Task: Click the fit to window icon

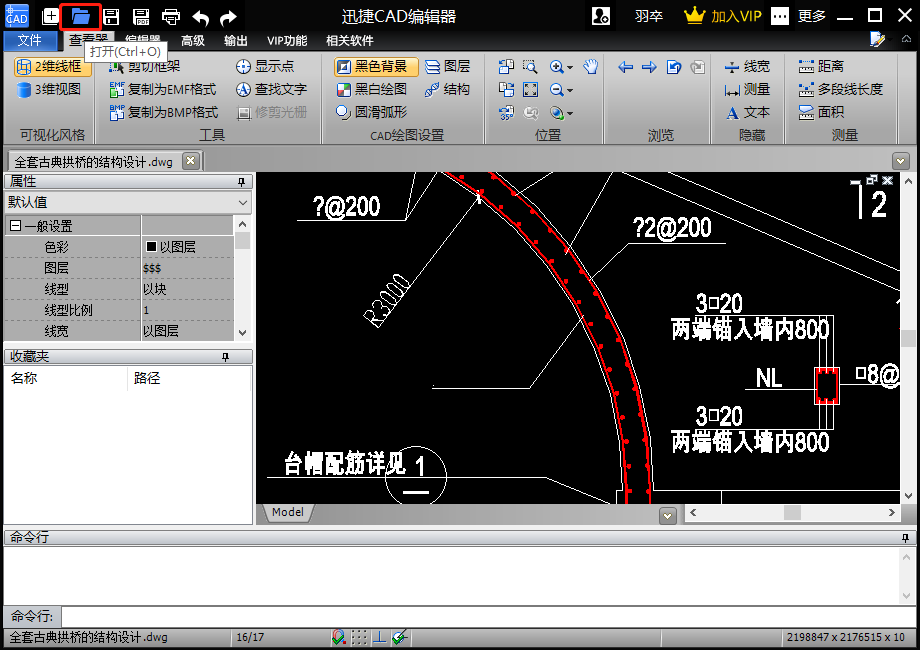Action: click(x=530, y=89)
